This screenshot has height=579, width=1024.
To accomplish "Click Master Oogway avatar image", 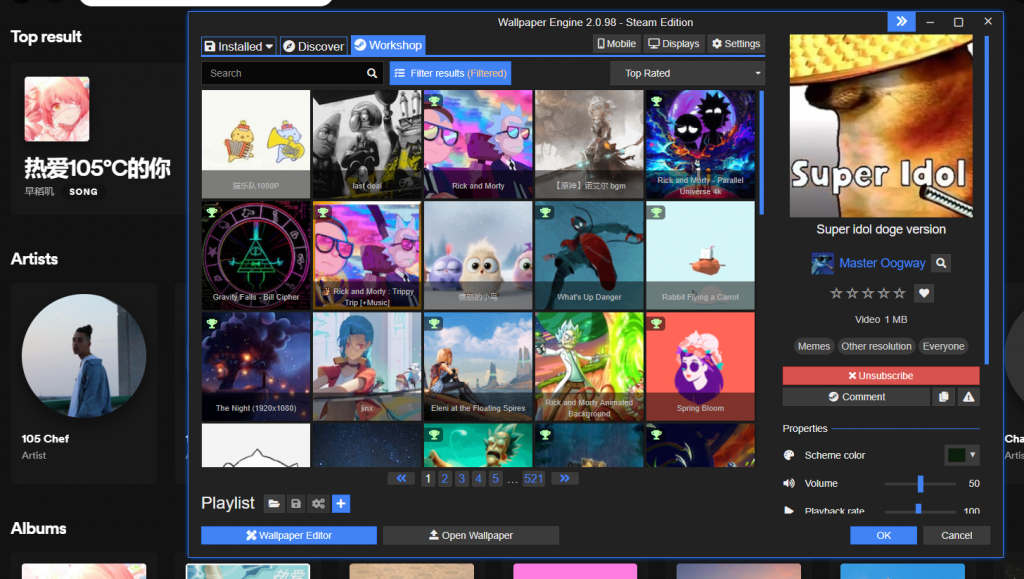I will point(822,263).
